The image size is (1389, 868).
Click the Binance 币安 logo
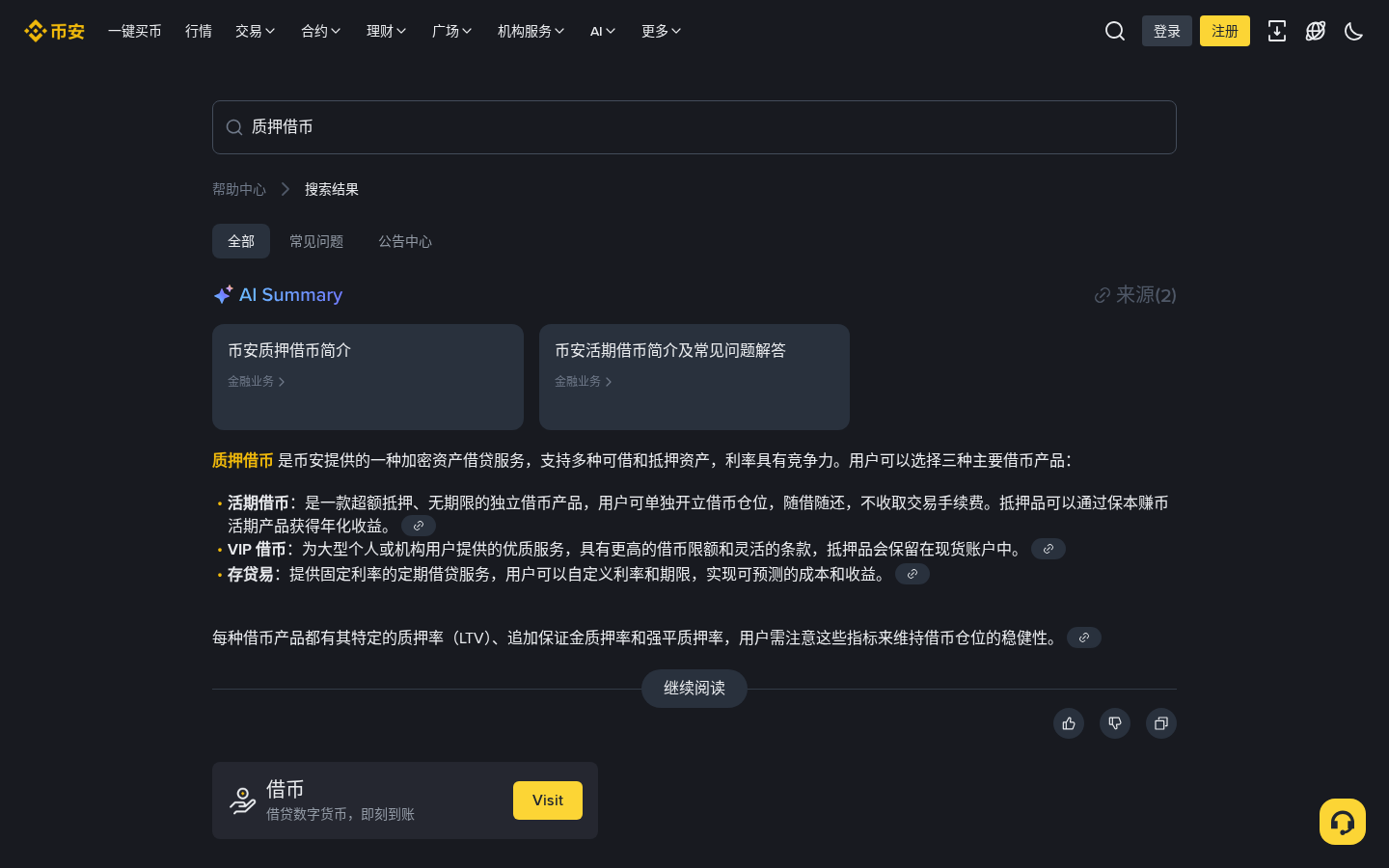coord(54,31)
